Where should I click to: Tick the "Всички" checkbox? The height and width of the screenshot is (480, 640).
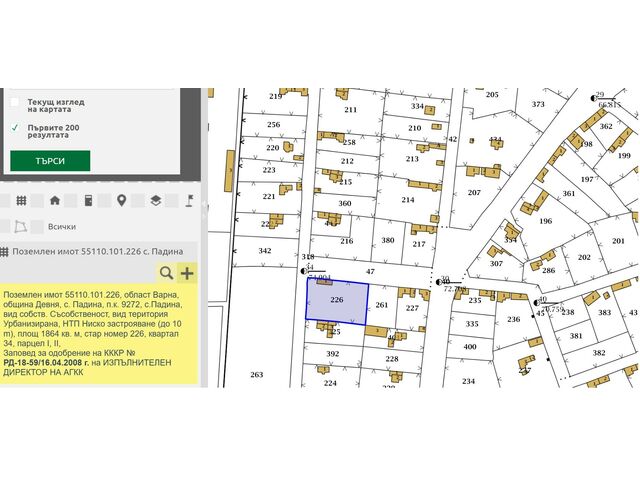tap(38, 227)
